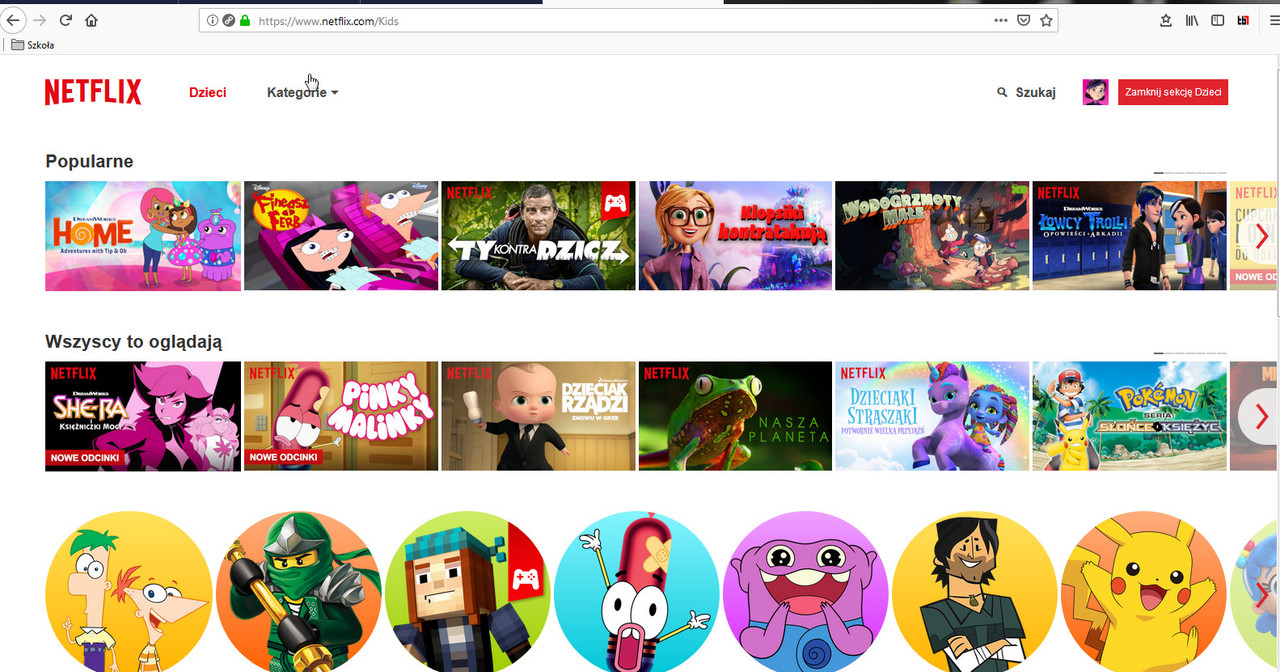Open Pokémon Słońce i Księżyc title
Image resolution: width=1280 pixels, height=672 pixels.
(x=1129, y=416)
